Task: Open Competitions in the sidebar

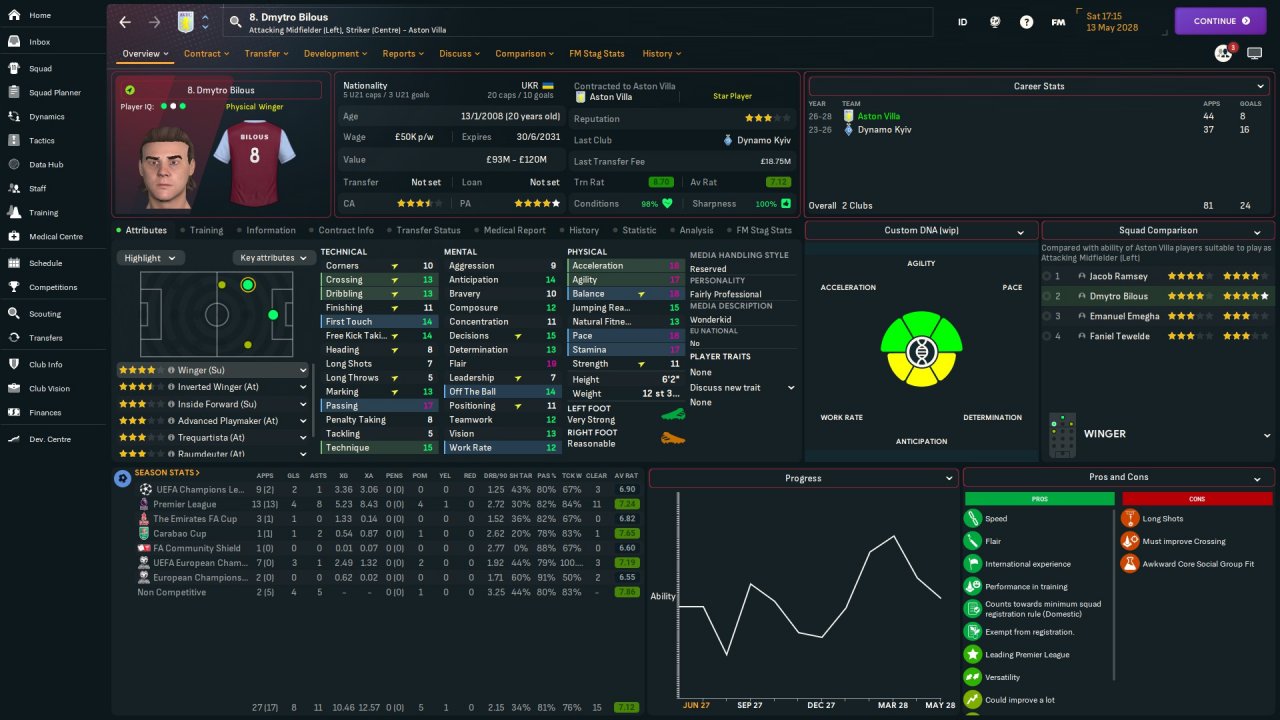Action: [x=52, y=288]
